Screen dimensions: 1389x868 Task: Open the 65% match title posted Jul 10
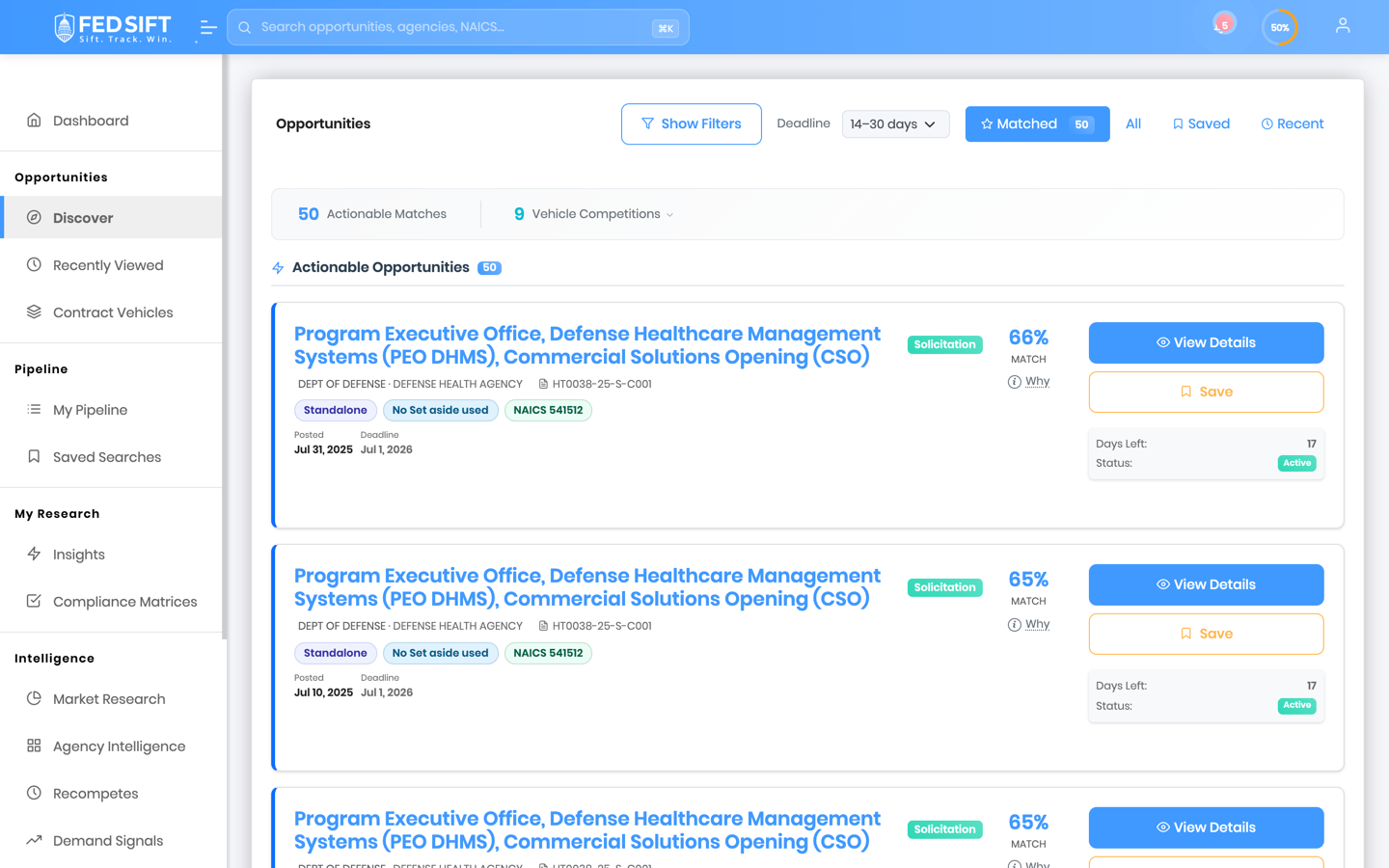(587, 587)
